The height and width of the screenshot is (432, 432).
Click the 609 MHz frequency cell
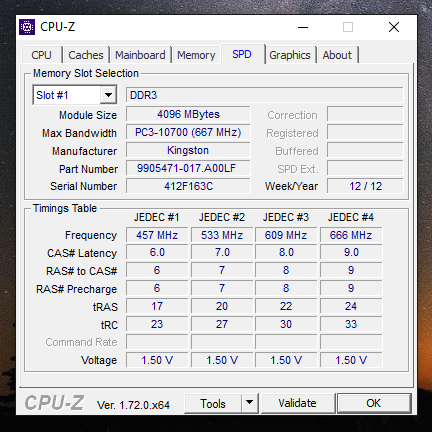(x=286, y=235)
